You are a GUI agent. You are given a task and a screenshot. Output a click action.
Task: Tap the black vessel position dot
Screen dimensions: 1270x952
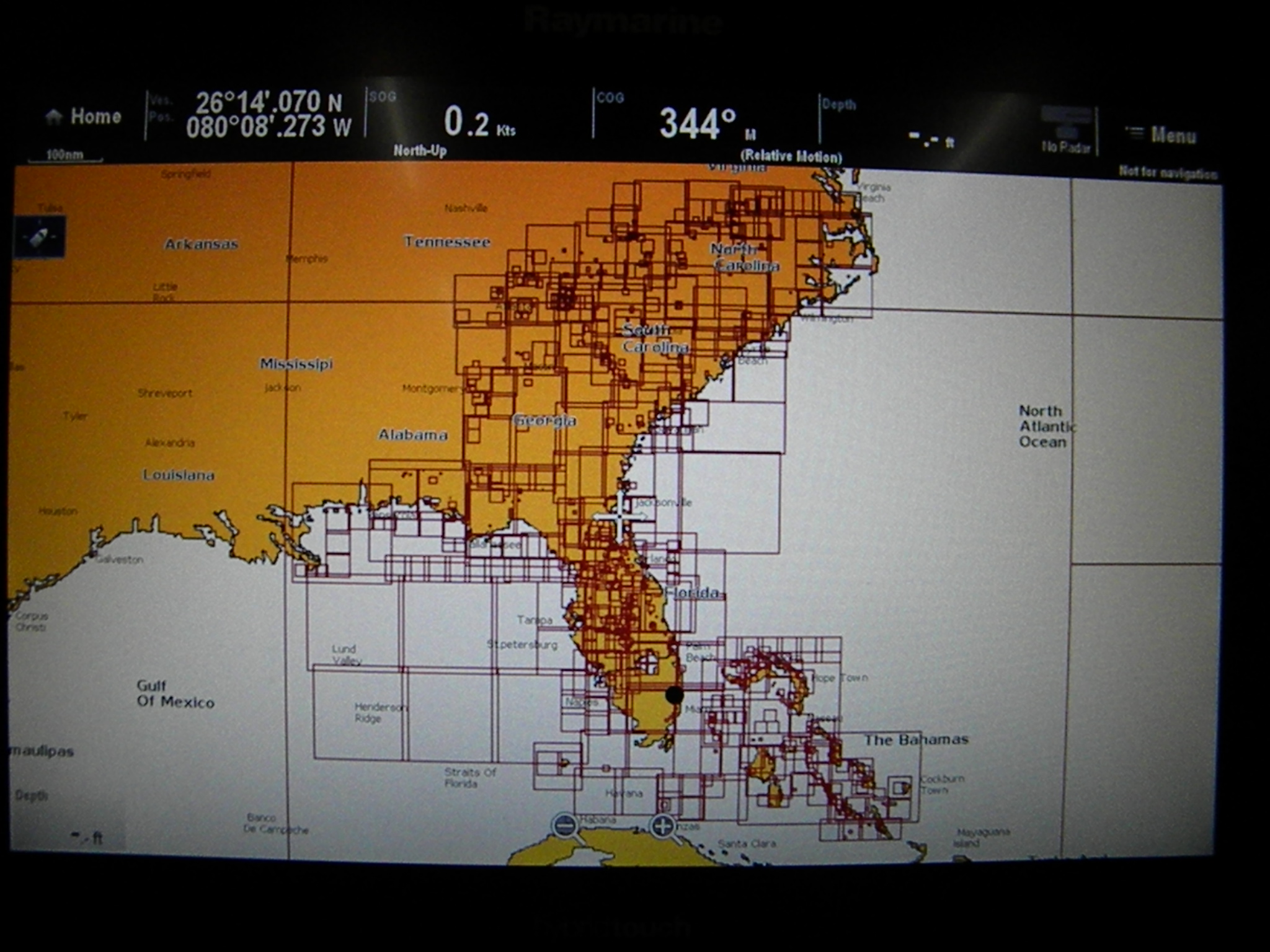(x=674, y=695)
